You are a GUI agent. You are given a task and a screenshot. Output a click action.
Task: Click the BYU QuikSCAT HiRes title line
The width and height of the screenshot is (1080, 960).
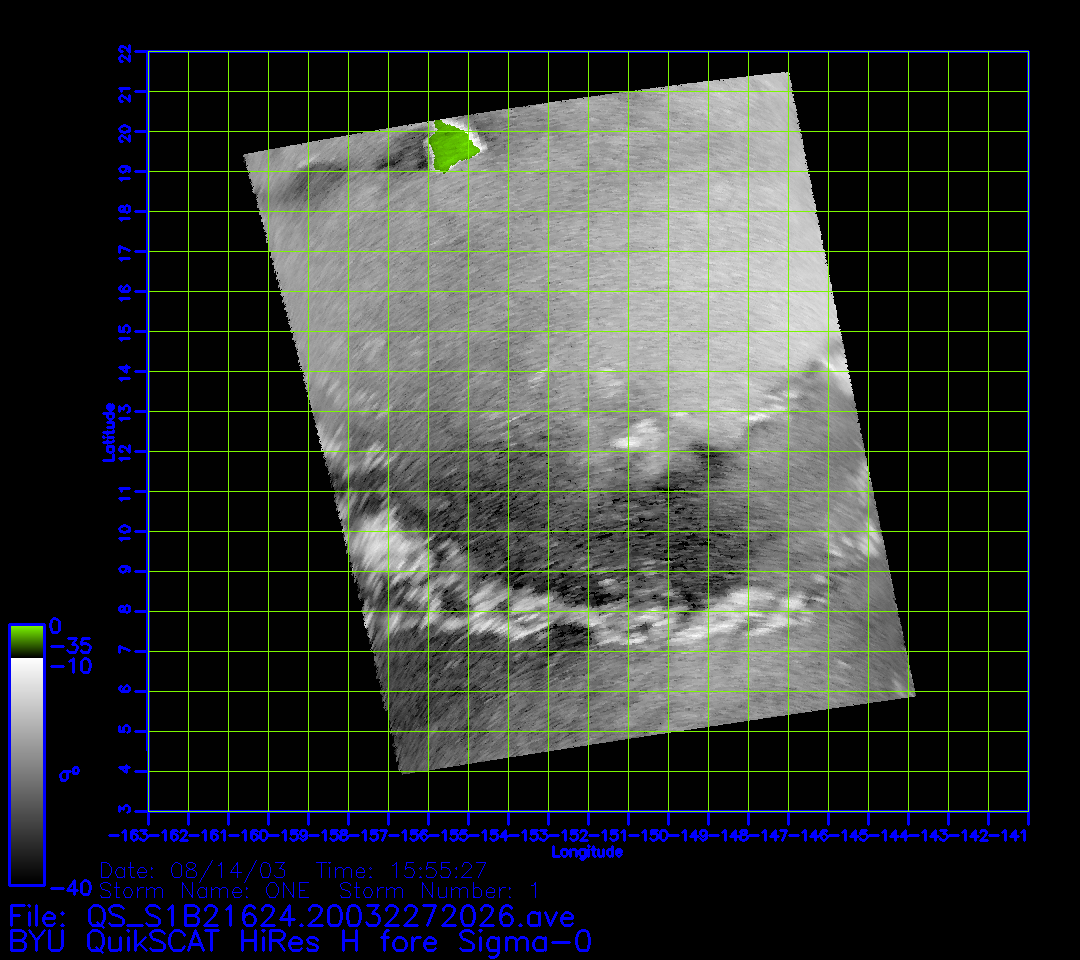point(300,942)
